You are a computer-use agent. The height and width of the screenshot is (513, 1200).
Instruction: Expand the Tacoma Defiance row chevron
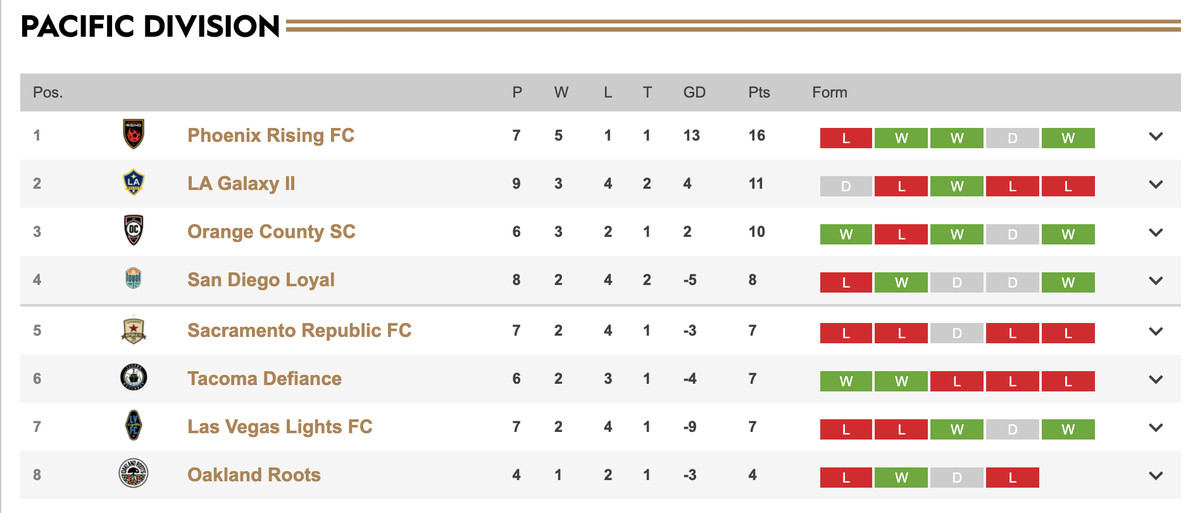coord(1156,380)
